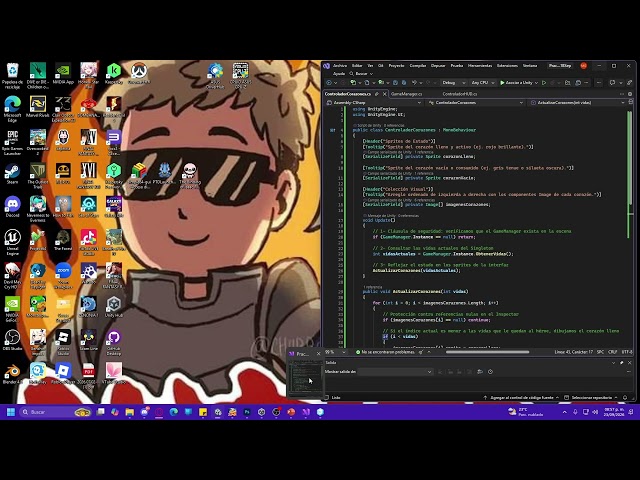The width and height of the screenshot is (640, 480).
Task: Launch Blender desktop shortcut
Action: click(12, 374)
